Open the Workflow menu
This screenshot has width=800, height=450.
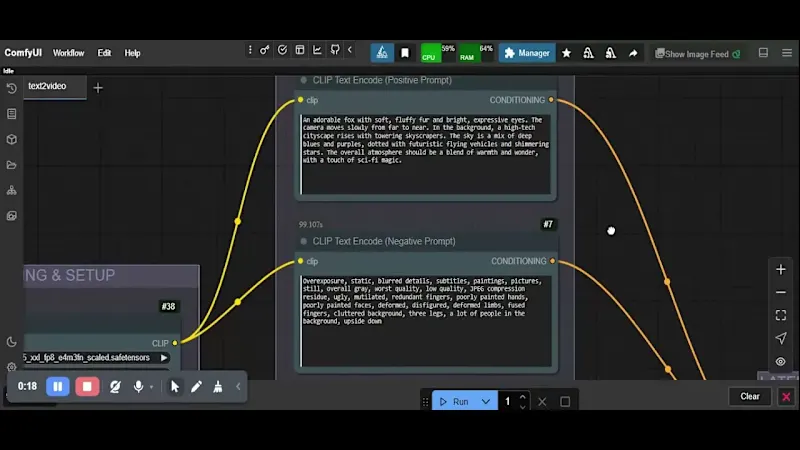pyautogui.click(x=68, y=53)
